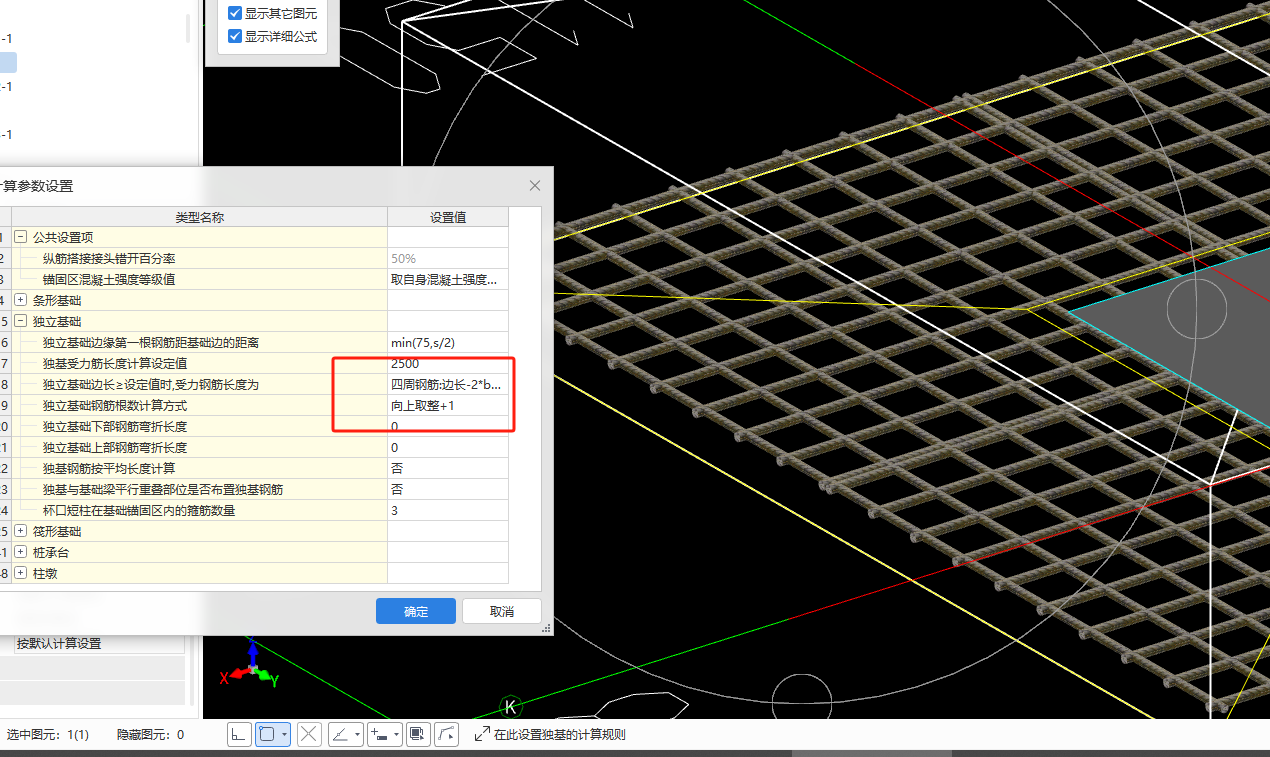Click the 50% value for 纵筋搭接接头错开百分率
1270x757 pixels.
click(448, 258)
